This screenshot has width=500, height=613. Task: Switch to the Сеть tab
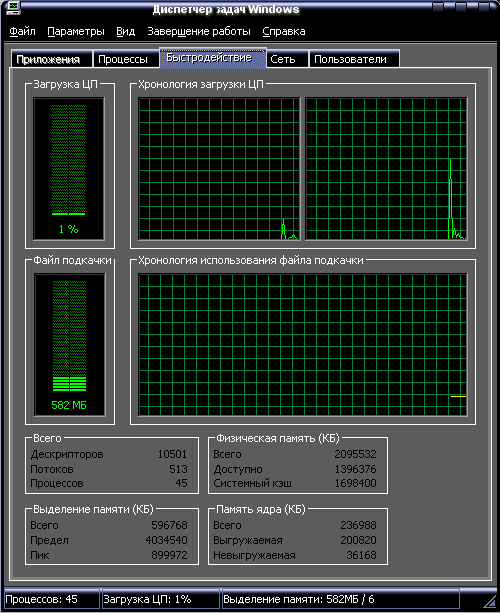tap(287, 59)
